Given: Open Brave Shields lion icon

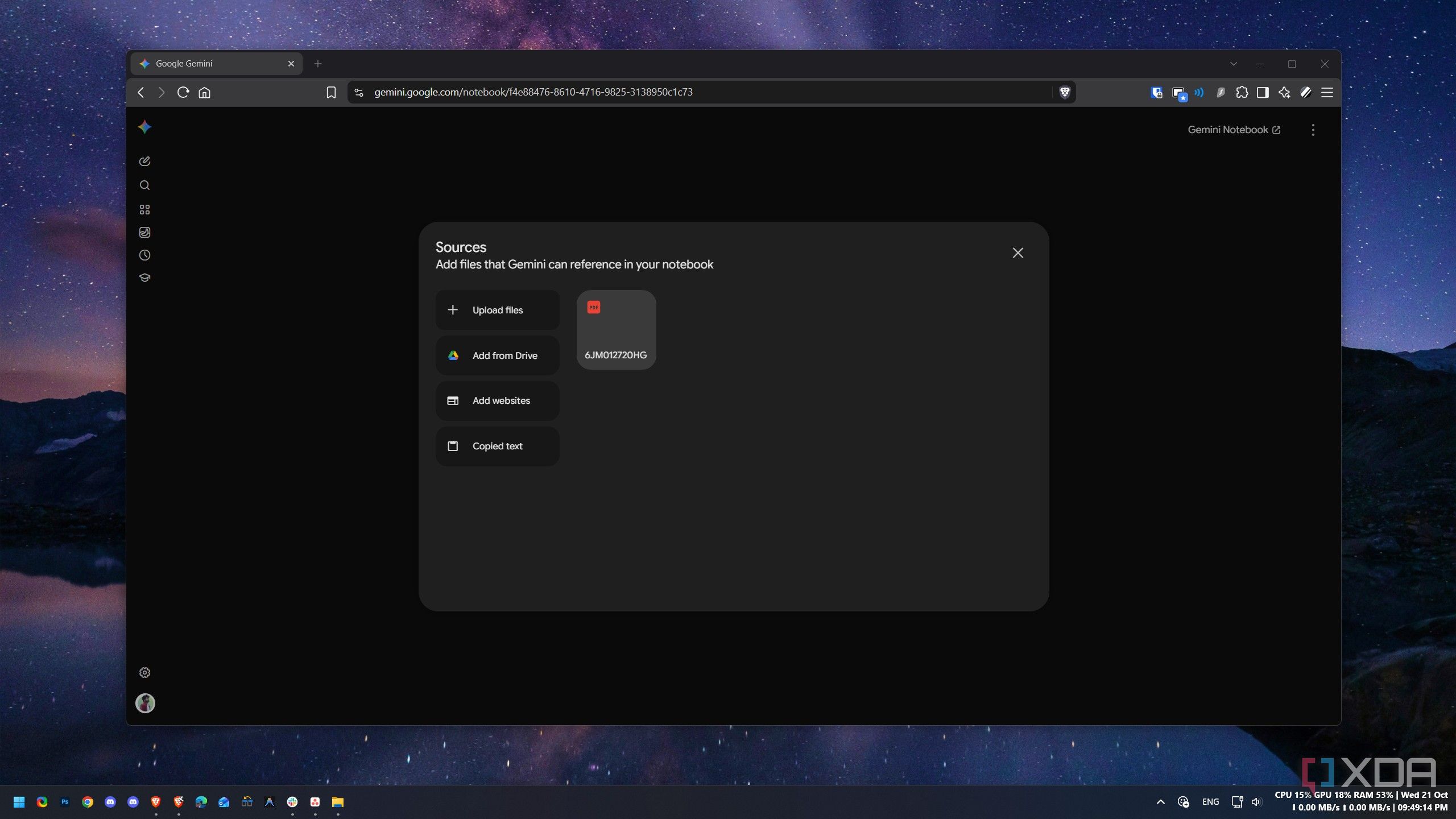Looking at the screenshot, I should click(1065, 92).
